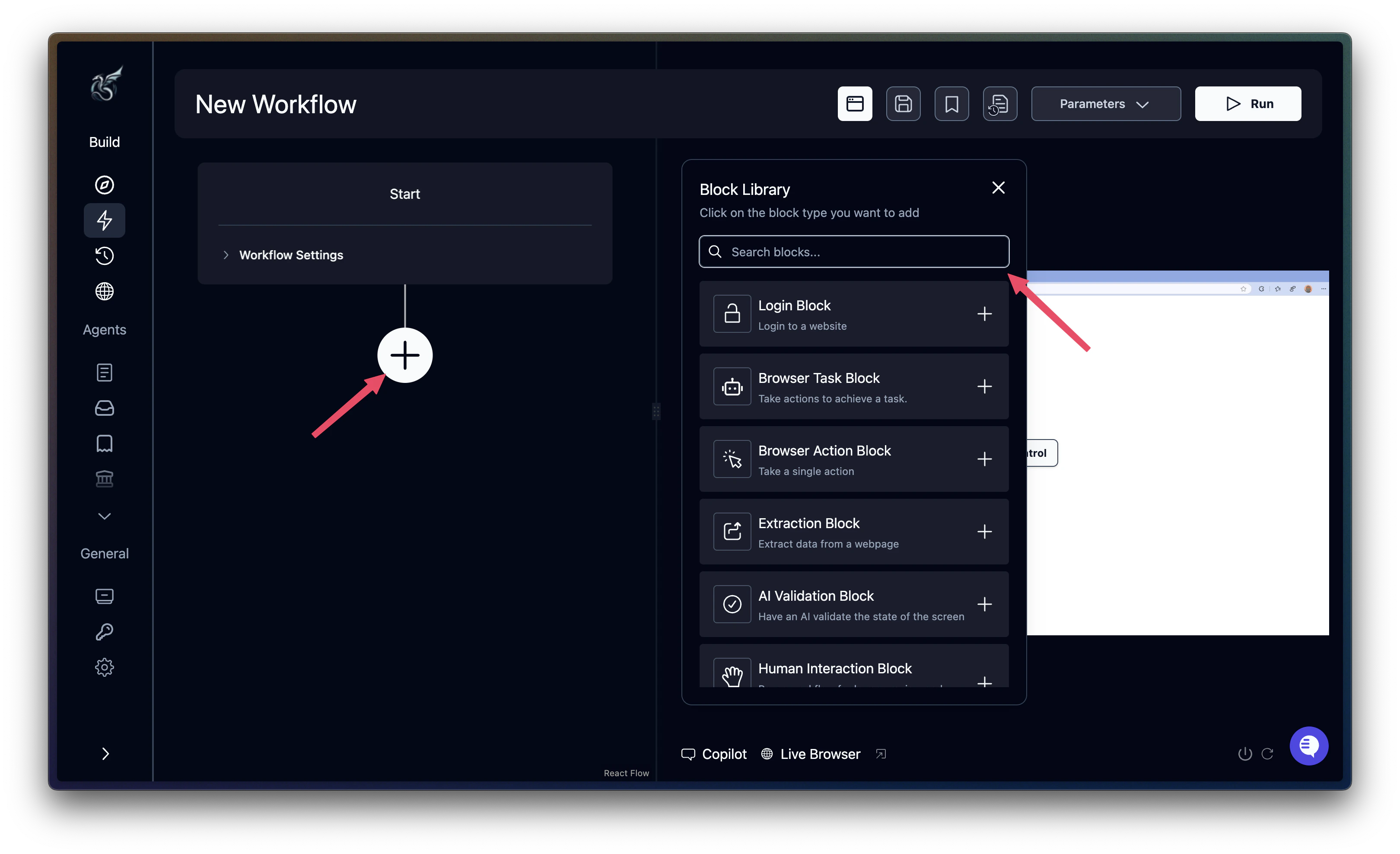This screenshot has width=1400, height=854.
Task: Open the run history clock icon in sidebar
Action: [105, 256]
